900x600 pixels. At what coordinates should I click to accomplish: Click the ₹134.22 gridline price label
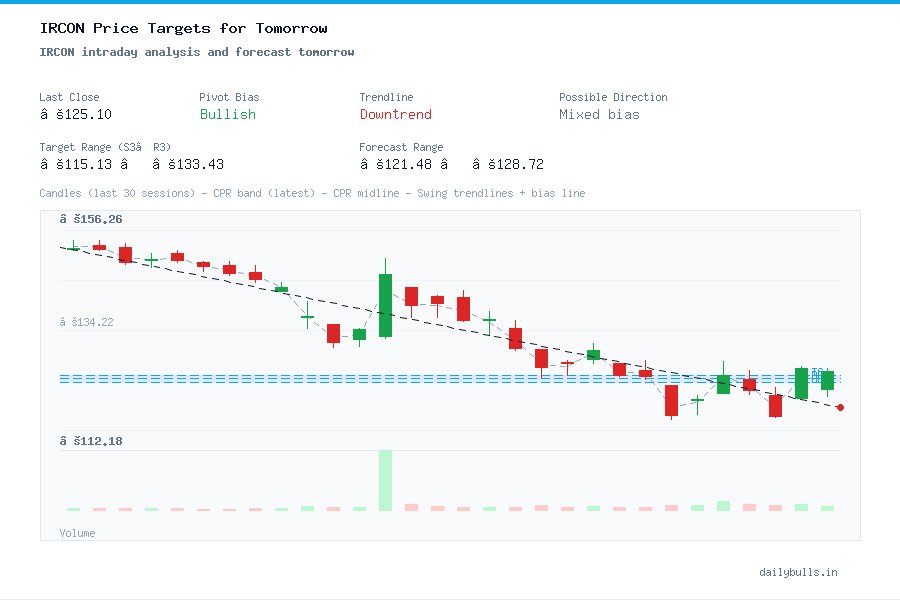[85, 322]
